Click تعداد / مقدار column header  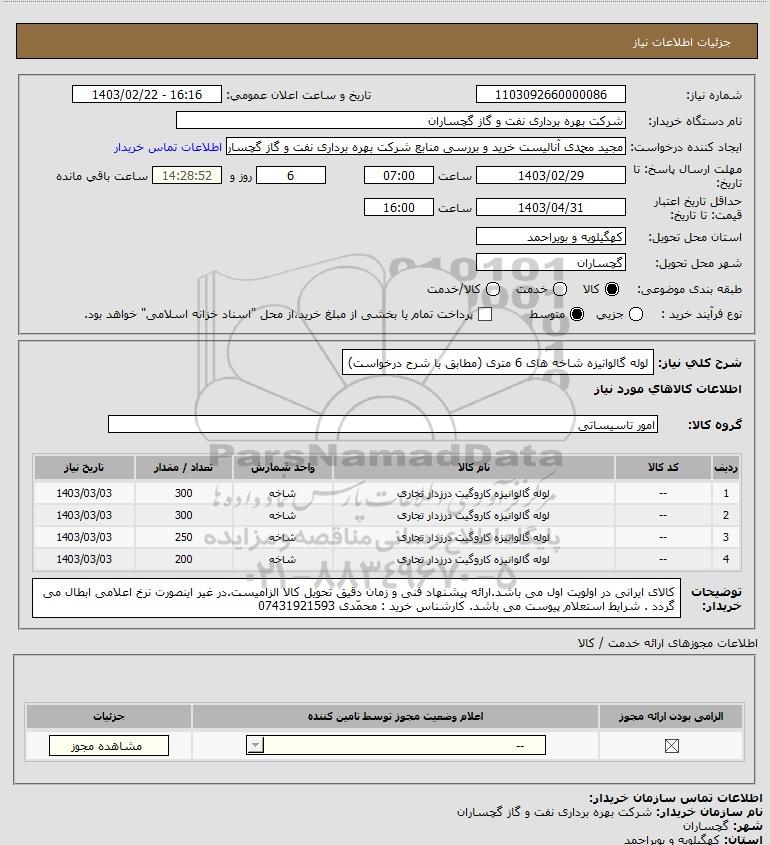coord(183,467)
